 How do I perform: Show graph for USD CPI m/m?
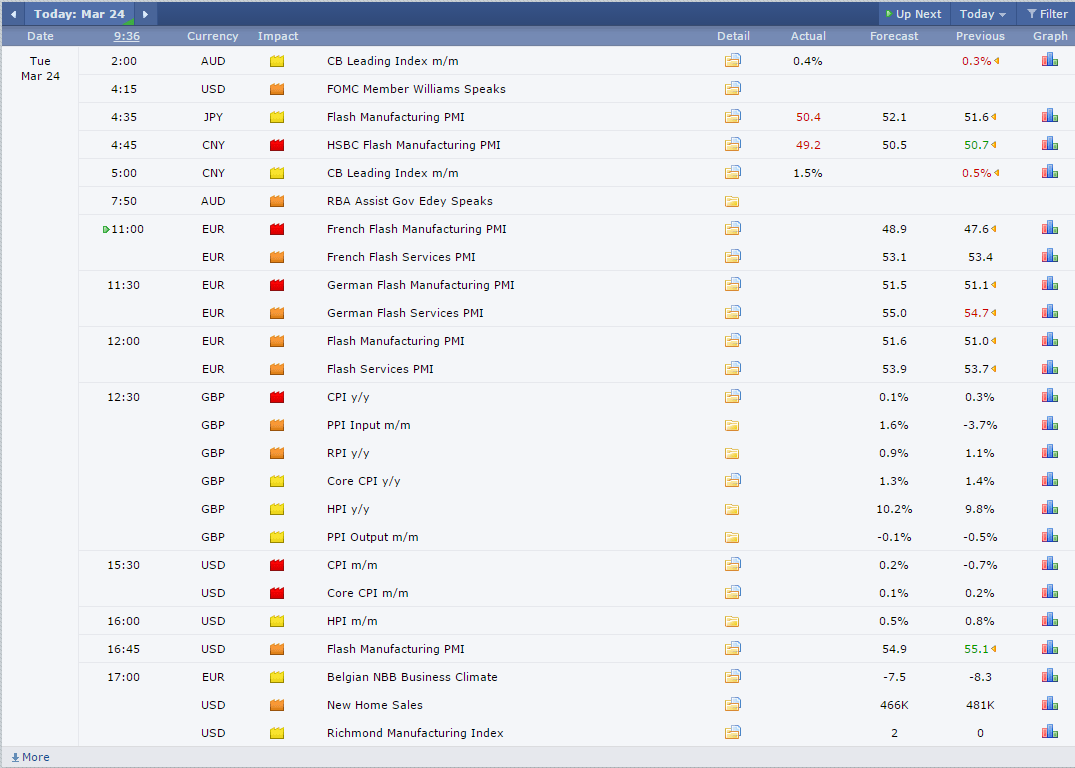[1050, 564]
